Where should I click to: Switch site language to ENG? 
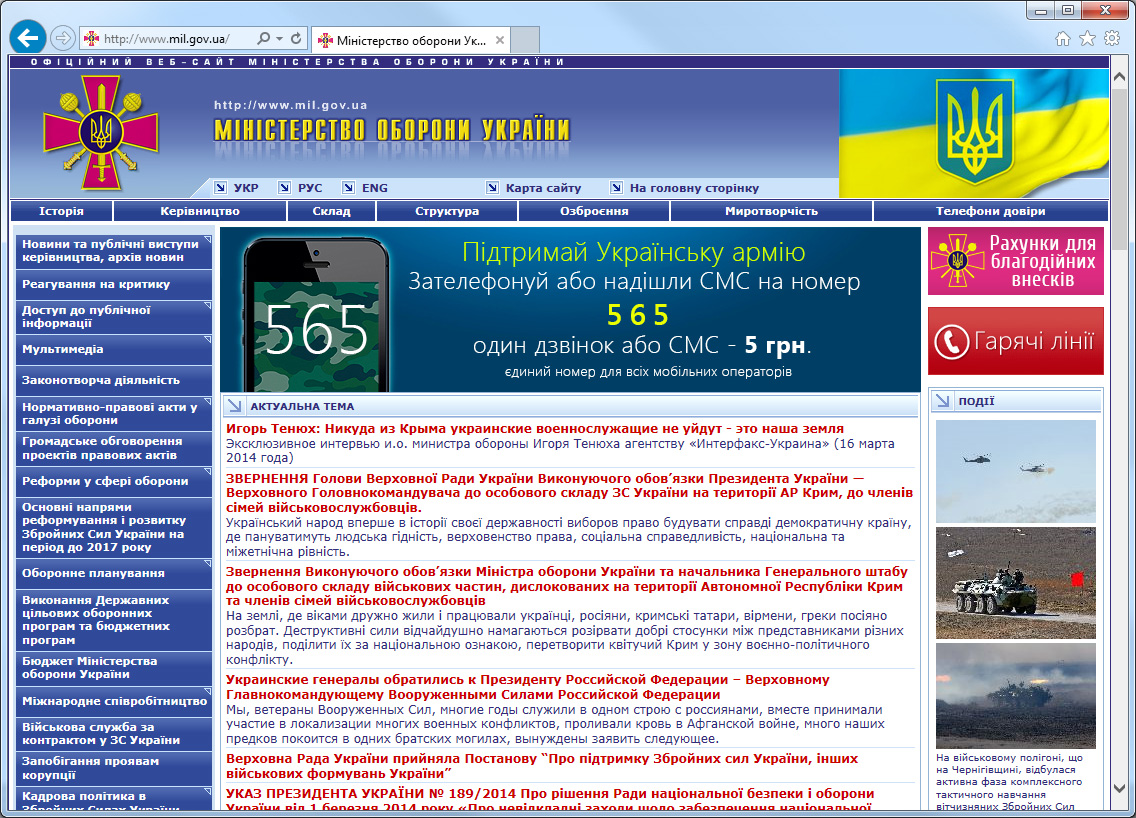point(375,188)
